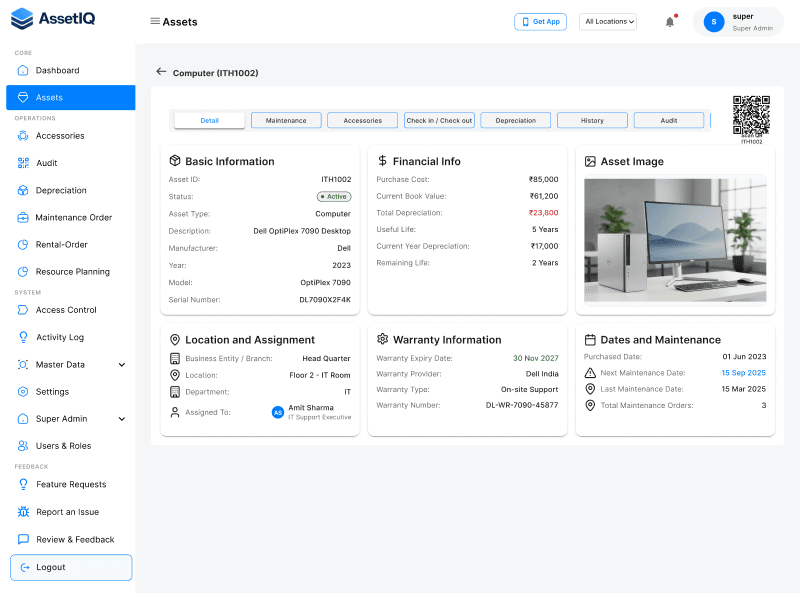The width and height of the screenshot is (800, 608).
Task: Click the Head Quarter branch value
Action: (326, 358)
